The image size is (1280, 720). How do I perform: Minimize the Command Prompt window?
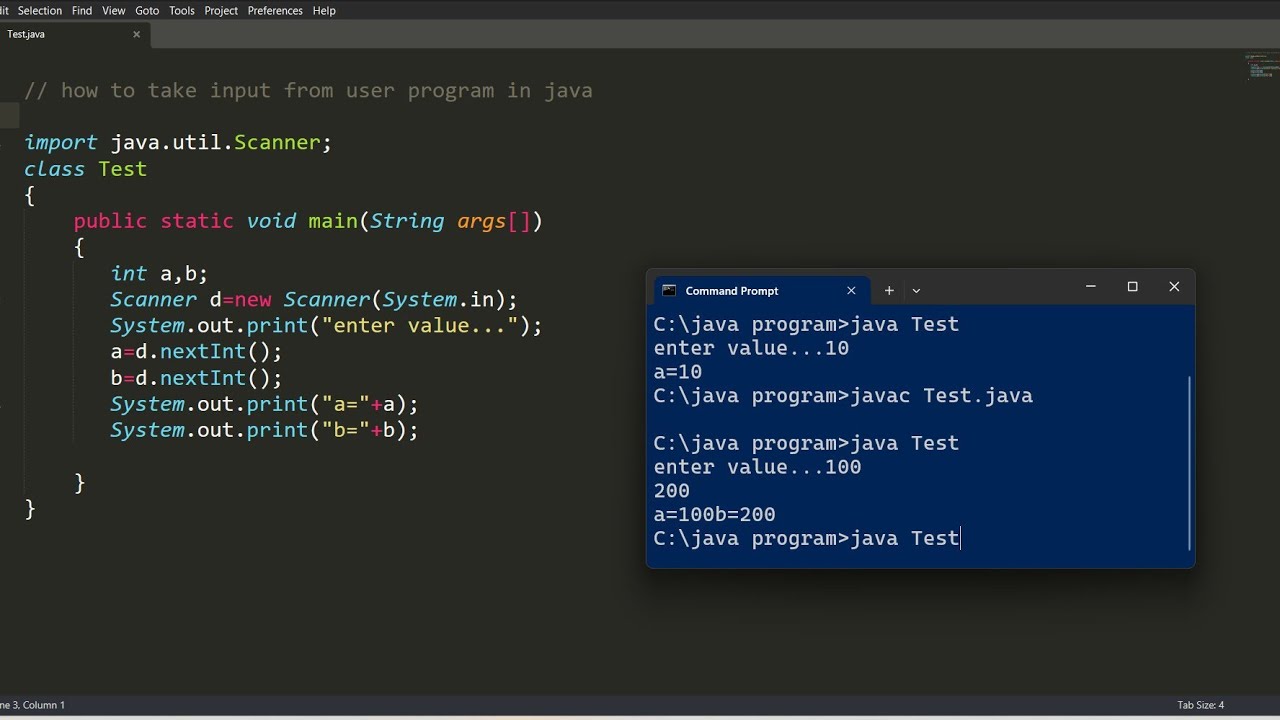[1091, 287]
